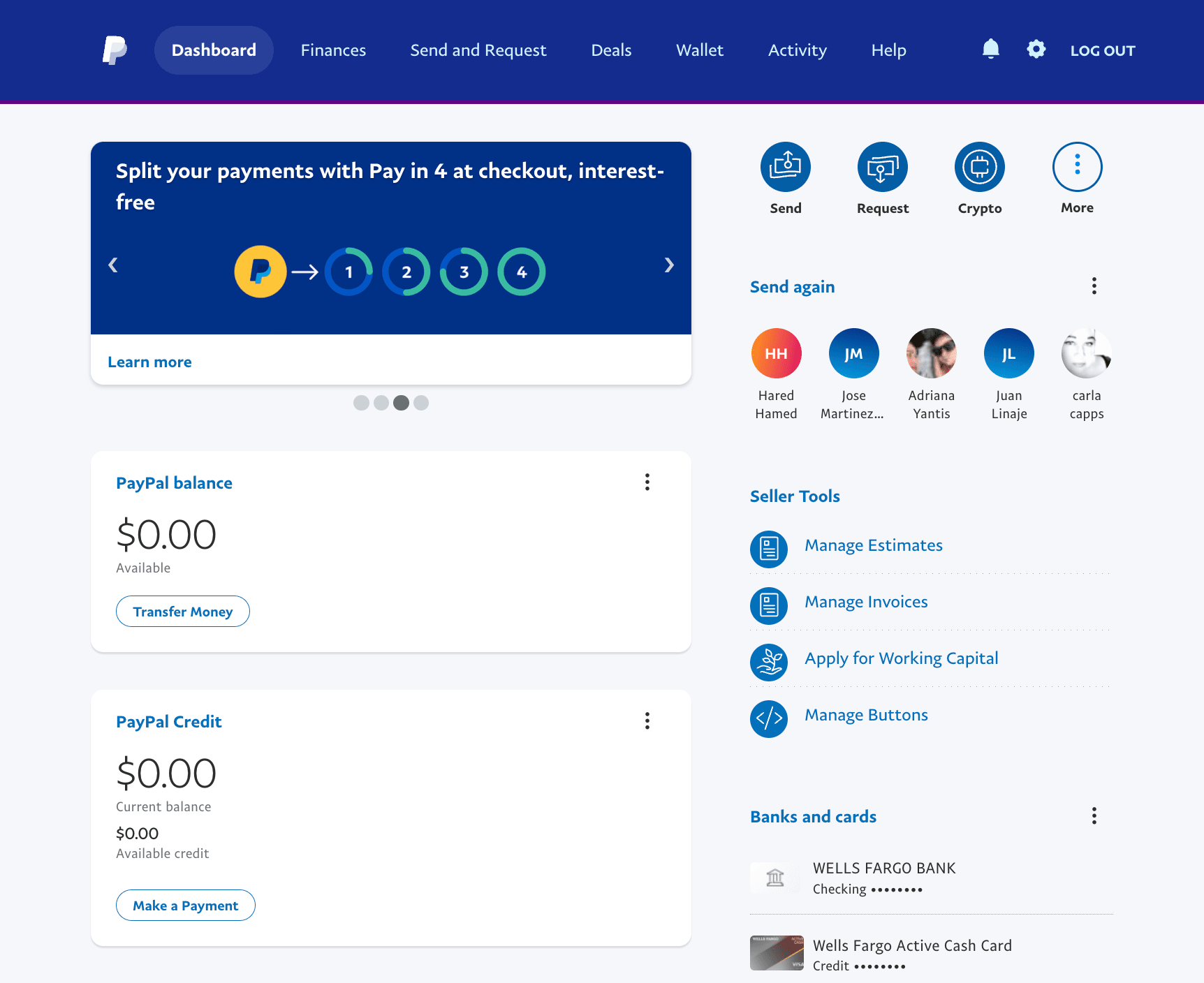Viewport: 1204px width, 983px height.
Task: Open Manage Buttons link
Action: (866, 715)
